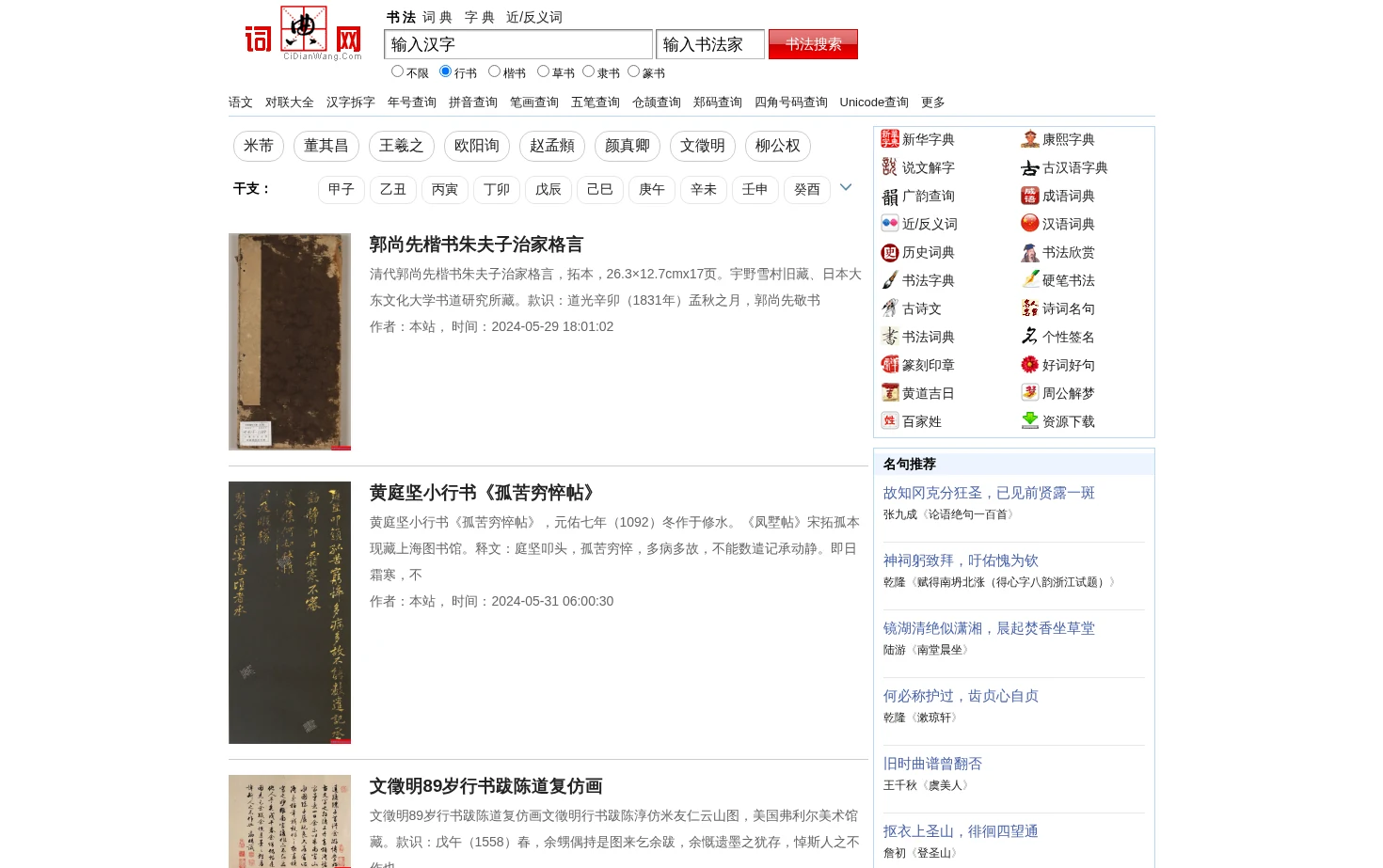Viewport: 1383px width, 868px height.
Task: Select the 隶书 radio button
Action: point(588,71)
